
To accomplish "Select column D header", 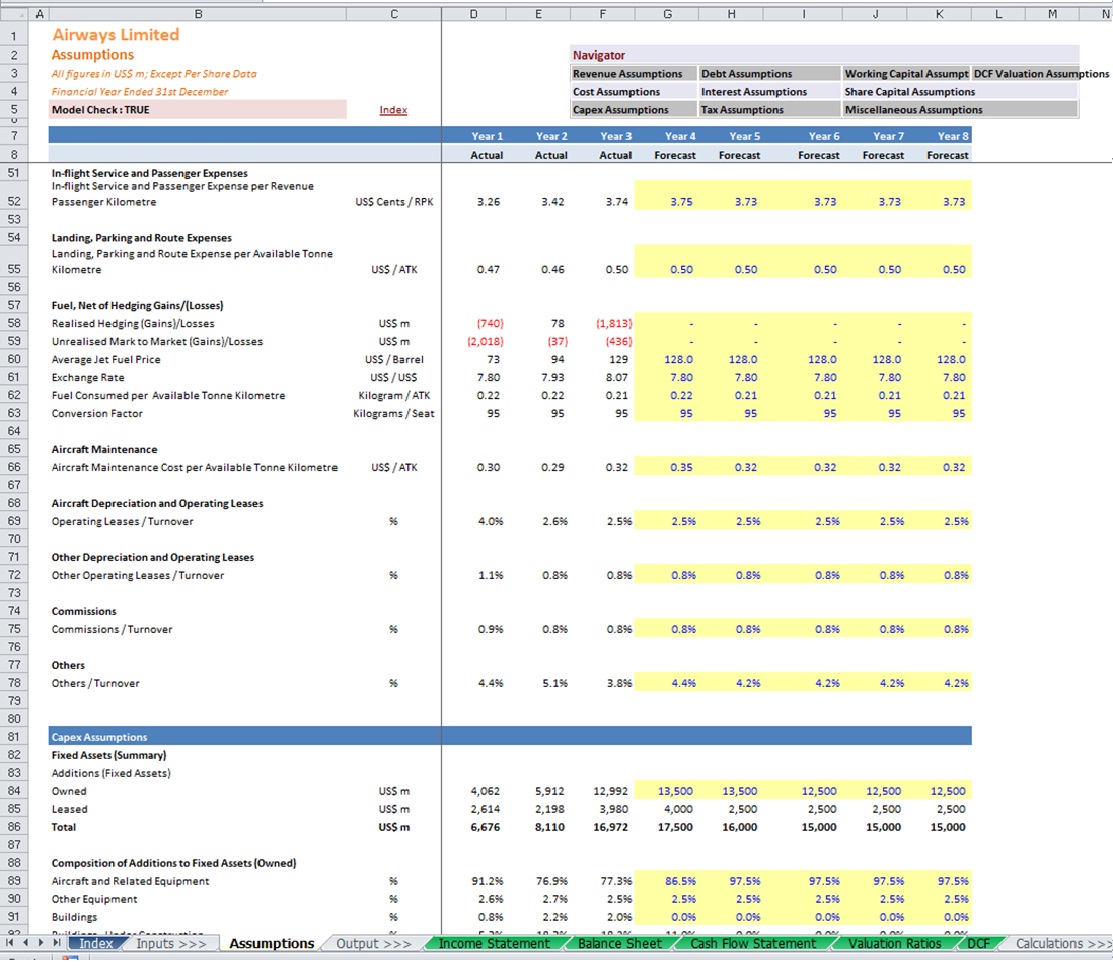I will click(x=473, y=13).
